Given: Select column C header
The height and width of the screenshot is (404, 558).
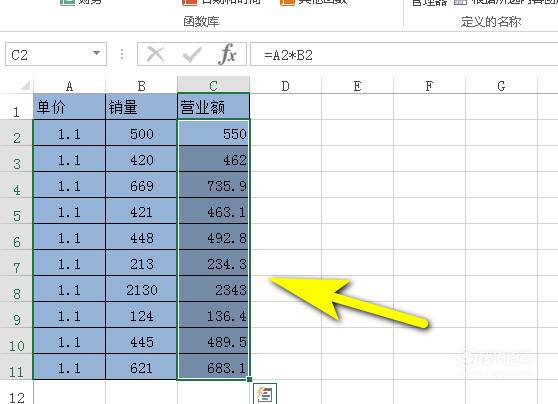Looking at the screenshot, I should click(x=214, y=85).
